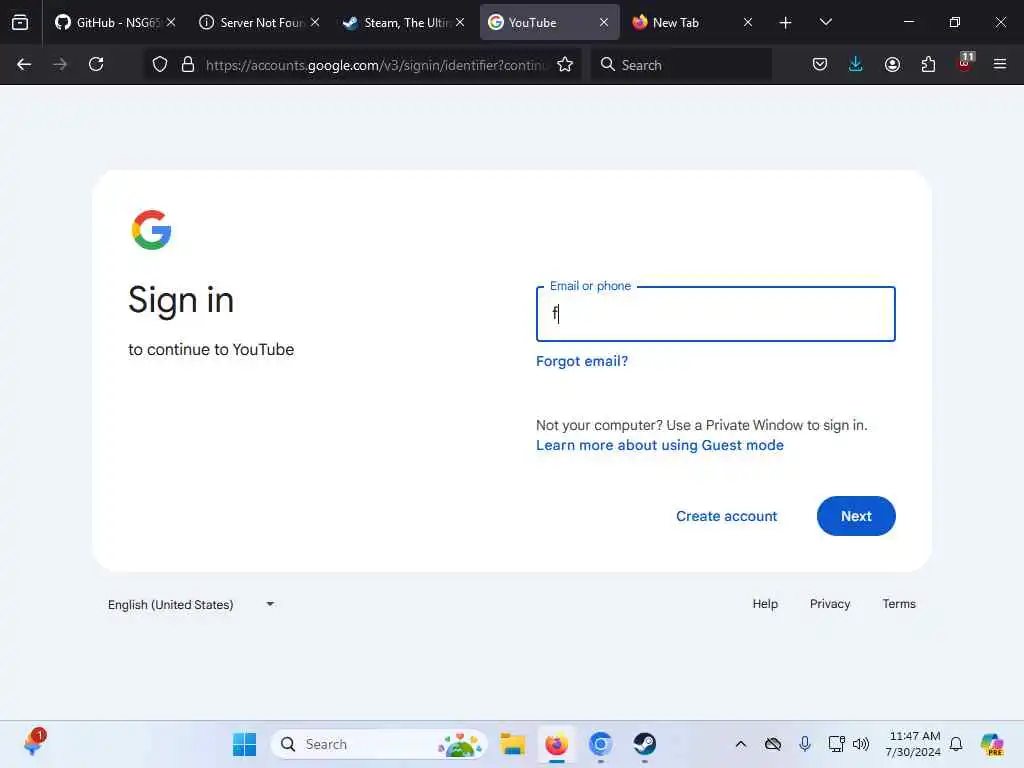Open the widgets icon with red badge
Viewport: 1024px width, 768px height.
34,743
